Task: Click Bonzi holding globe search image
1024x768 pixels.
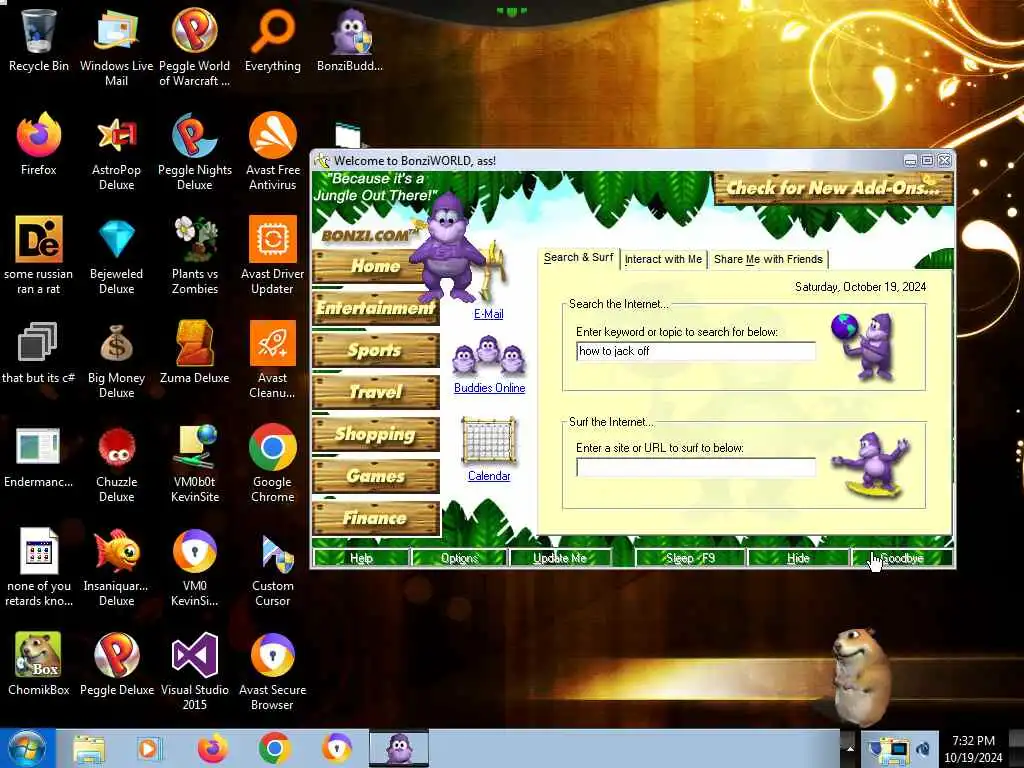Action: coord(863,347)
